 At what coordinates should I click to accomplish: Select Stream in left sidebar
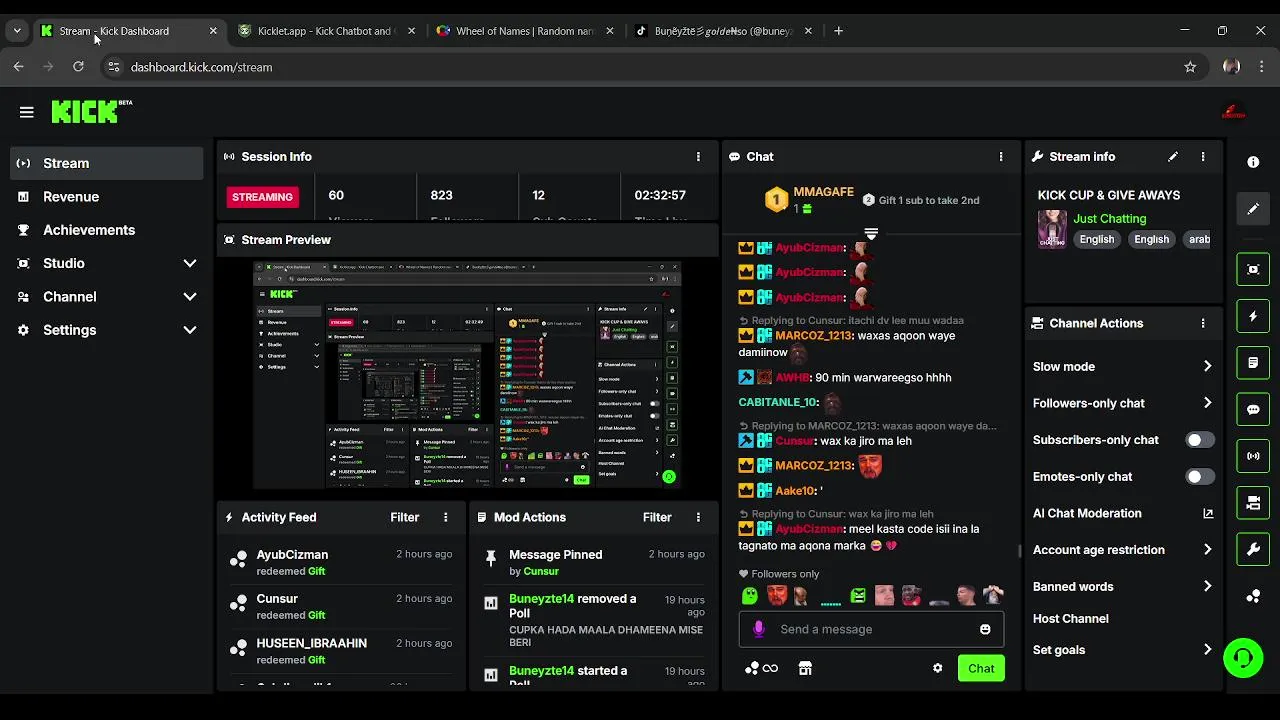(x=107, y=163)
